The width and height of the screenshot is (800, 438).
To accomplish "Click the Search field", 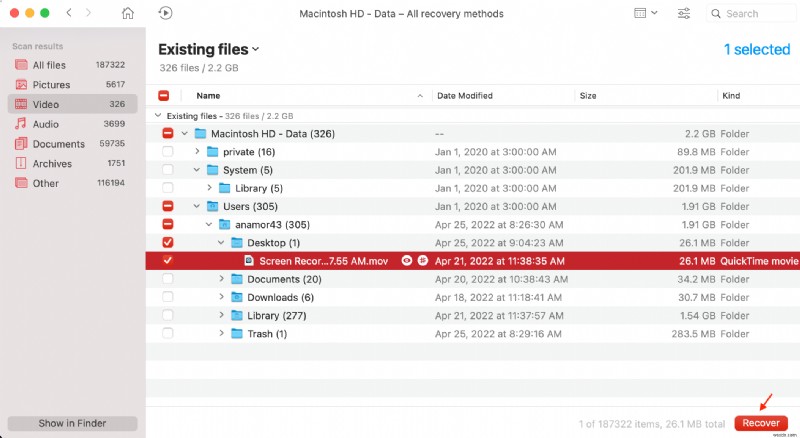I will pyautogui.click(x=751, y=14).
